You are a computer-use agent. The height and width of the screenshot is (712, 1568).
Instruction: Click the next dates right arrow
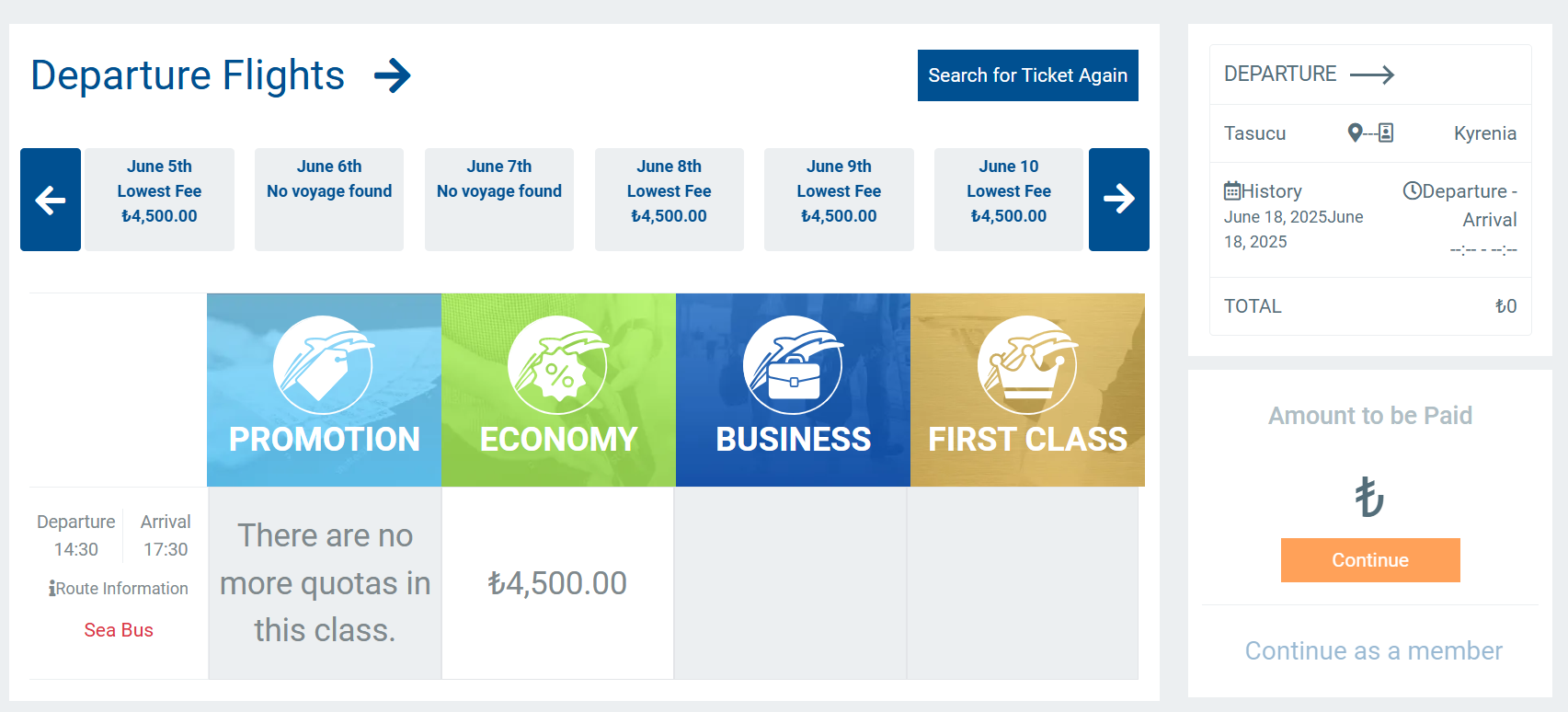[1118, 200]
